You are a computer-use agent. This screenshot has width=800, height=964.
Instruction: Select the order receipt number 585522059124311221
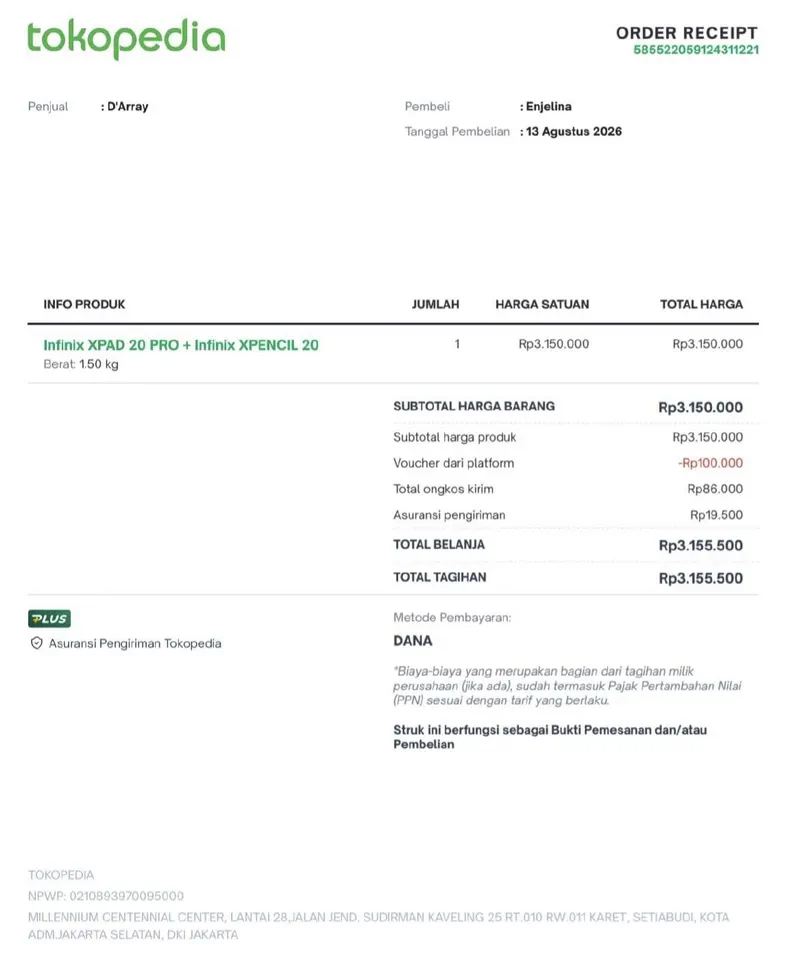(695, 50)
